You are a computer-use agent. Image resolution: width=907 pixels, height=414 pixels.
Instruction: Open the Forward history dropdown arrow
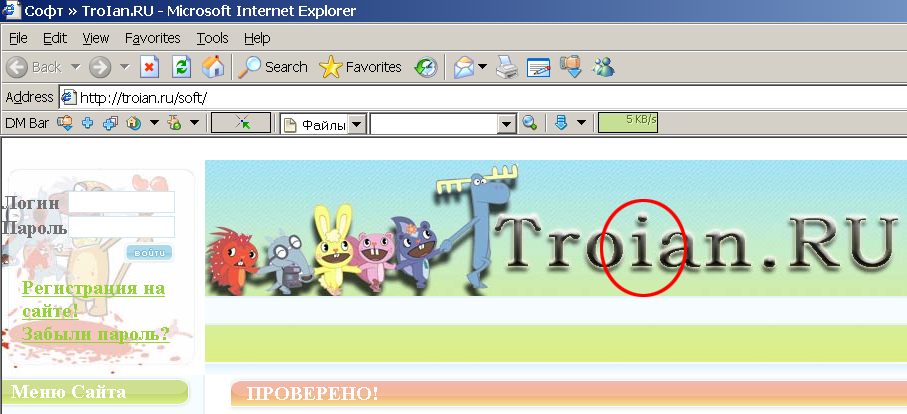[x=124, y=67]
